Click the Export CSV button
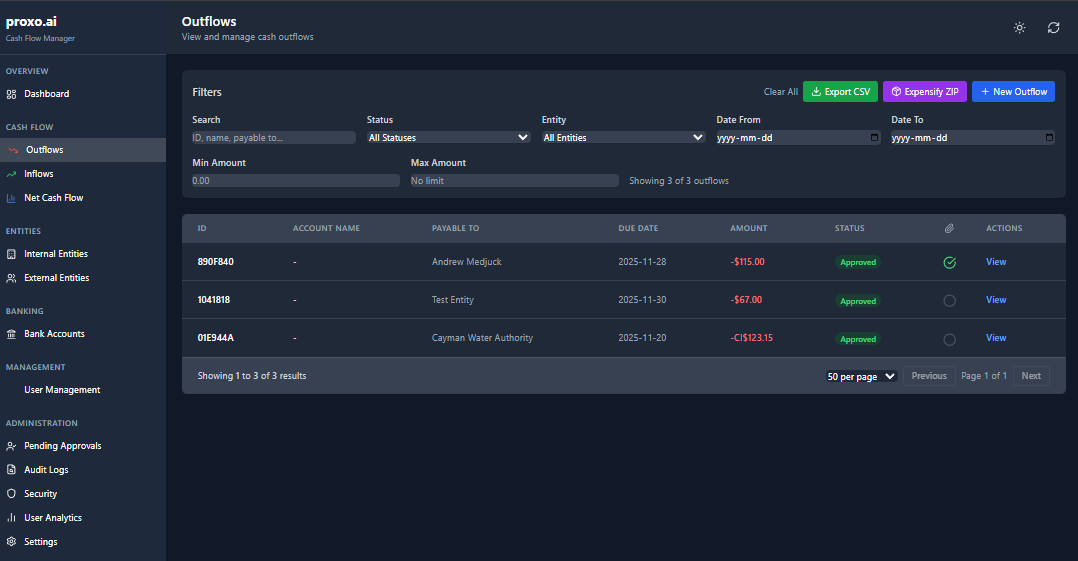The image size is (1078, 561). coord(840,91)
